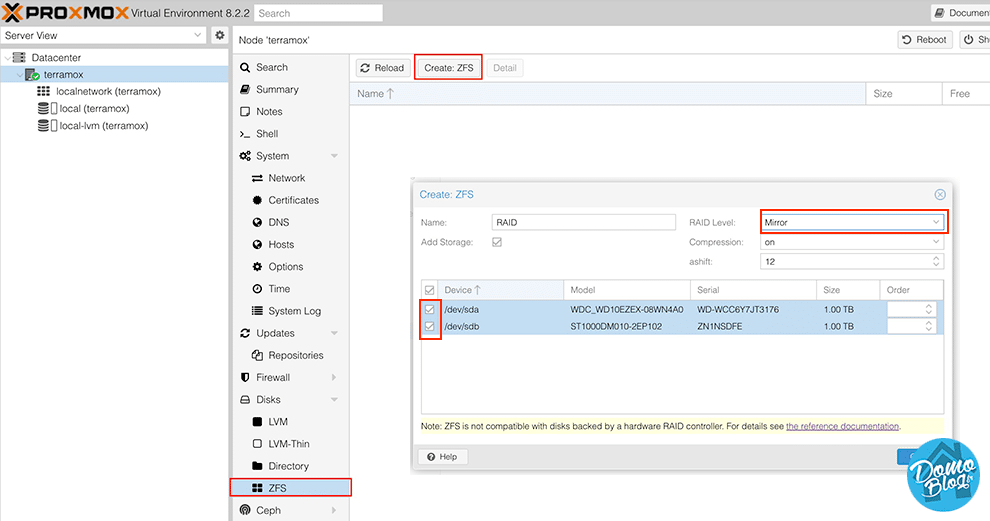Click the Proxmox logo
This screenshot has width=990, height=521.
click(66, 13)
